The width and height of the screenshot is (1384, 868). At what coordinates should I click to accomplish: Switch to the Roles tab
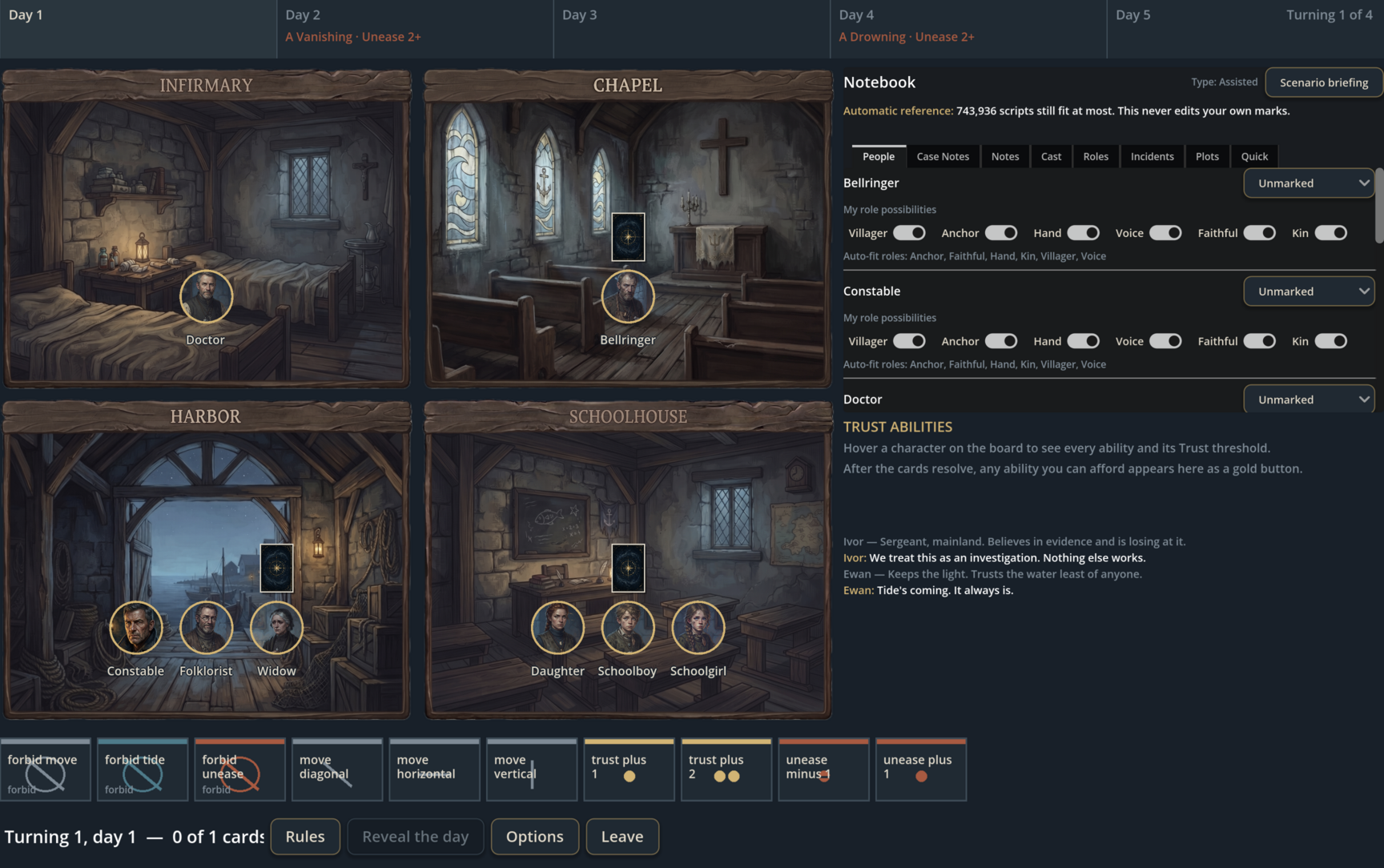click(x=1096, y=156)
